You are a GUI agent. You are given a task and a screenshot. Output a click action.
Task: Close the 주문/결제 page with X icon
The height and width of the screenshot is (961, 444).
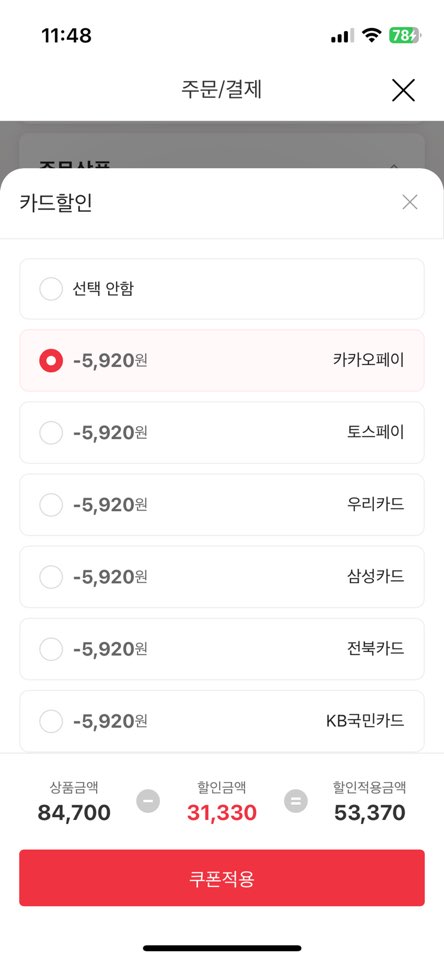pyautogui.click(x=403, y=90)
